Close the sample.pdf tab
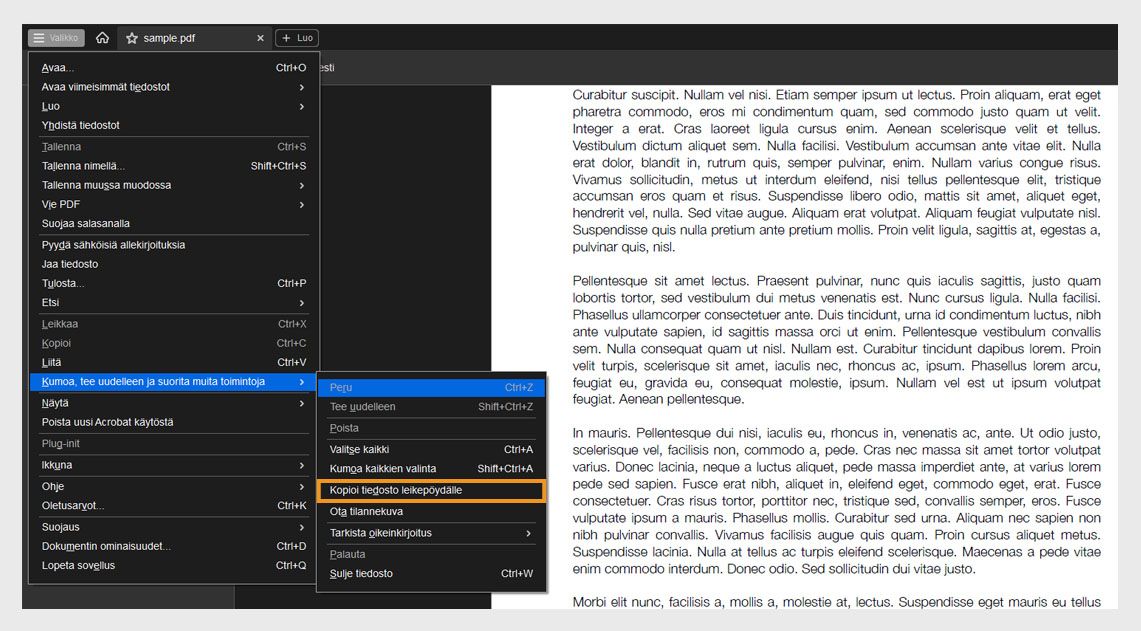Screen dimensions: 1141x631 261,38
